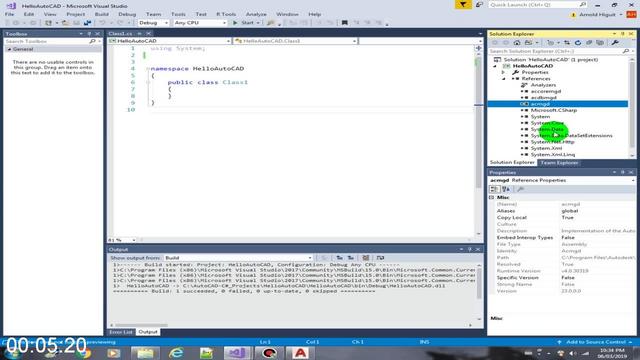Screen dimensions: 640x360
Task: Click Back arrow in Solution Explorer toolbar
Action: [x=495, y=42]
